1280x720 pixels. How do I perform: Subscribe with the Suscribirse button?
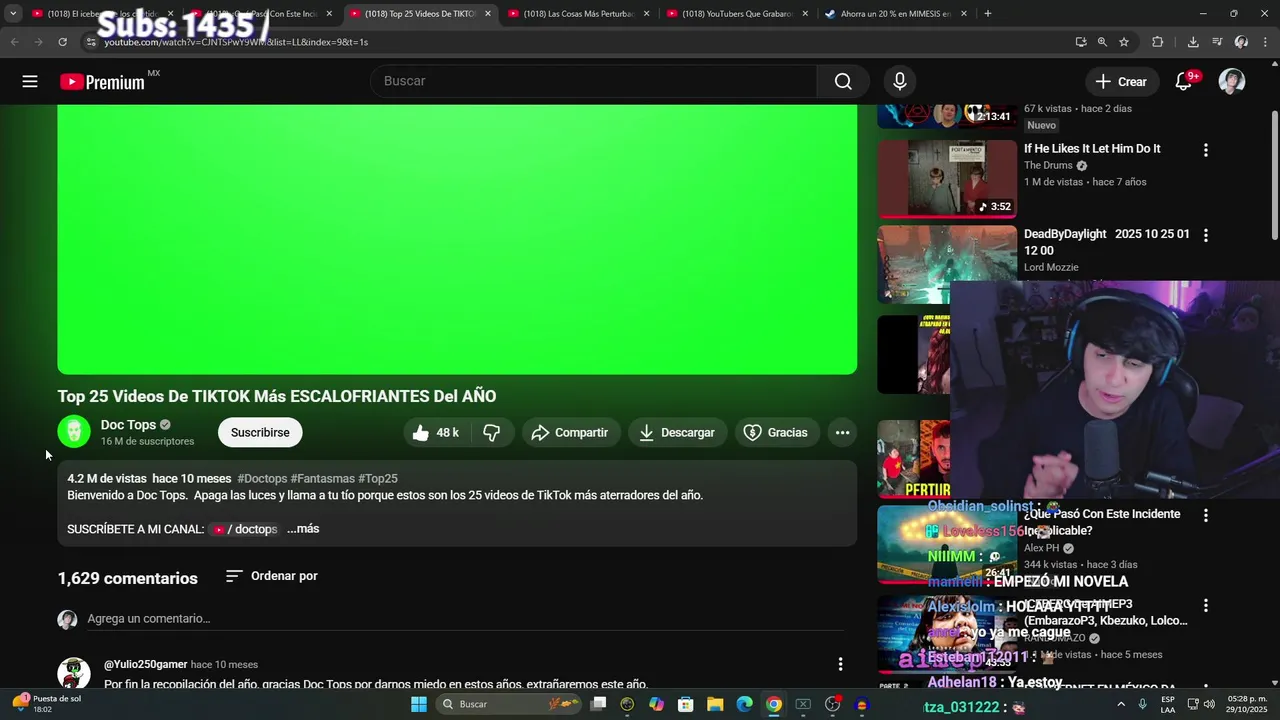point(260,432)
